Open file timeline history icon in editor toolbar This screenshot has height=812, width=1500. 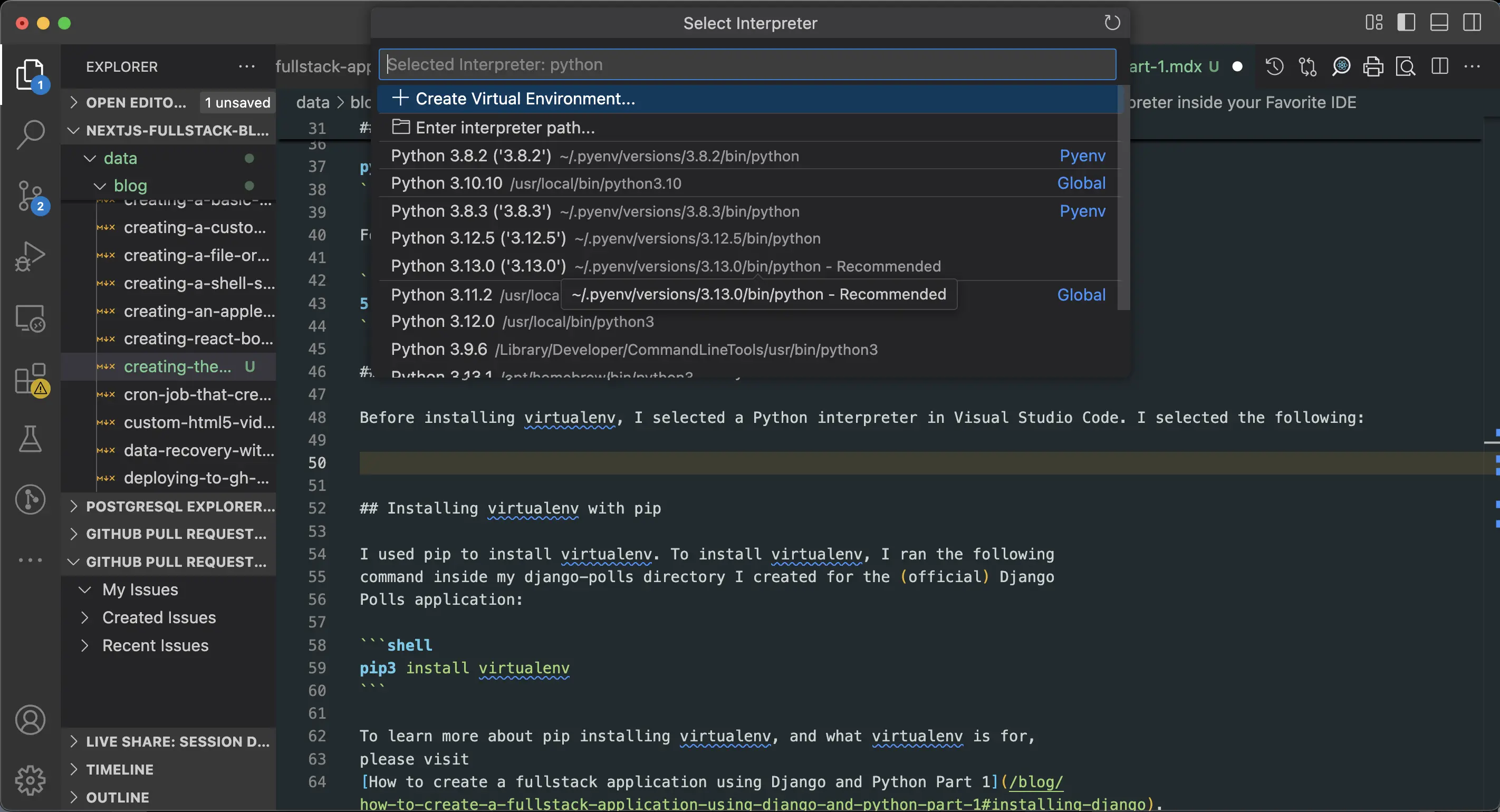[1275, 66]
